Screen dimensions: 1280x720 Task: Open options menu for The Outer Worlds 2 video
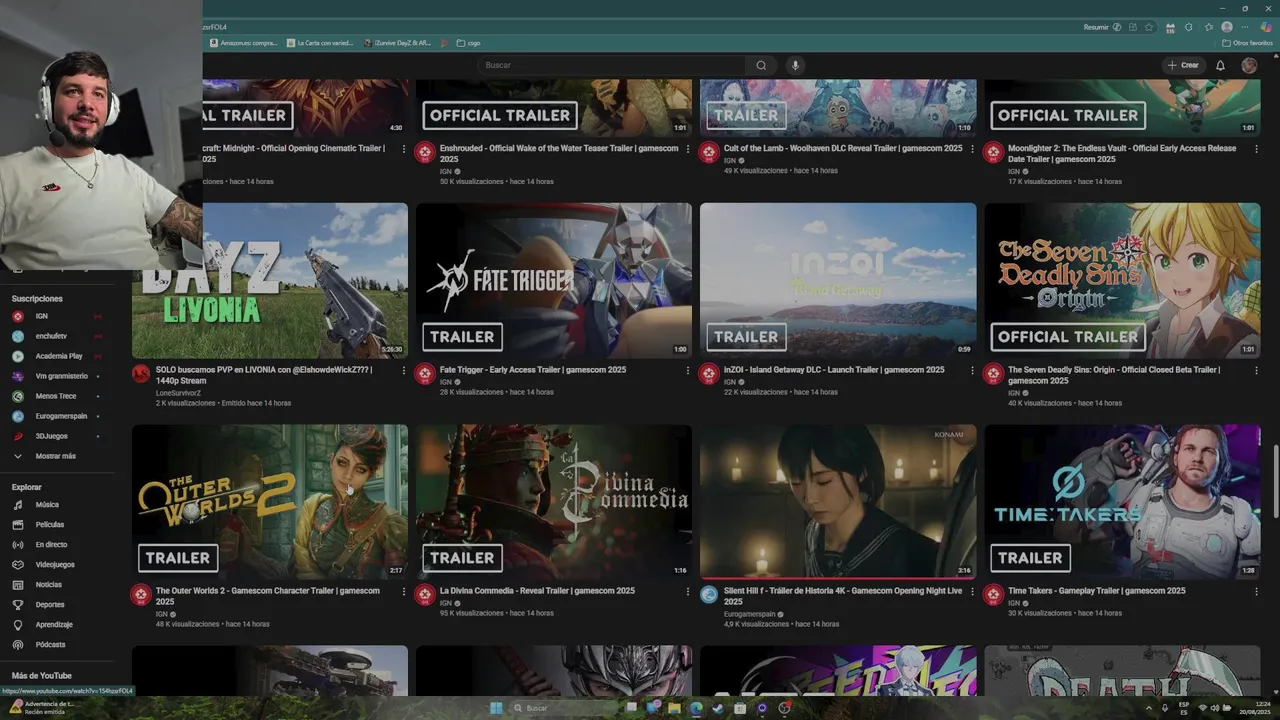(x=404, y=592)
